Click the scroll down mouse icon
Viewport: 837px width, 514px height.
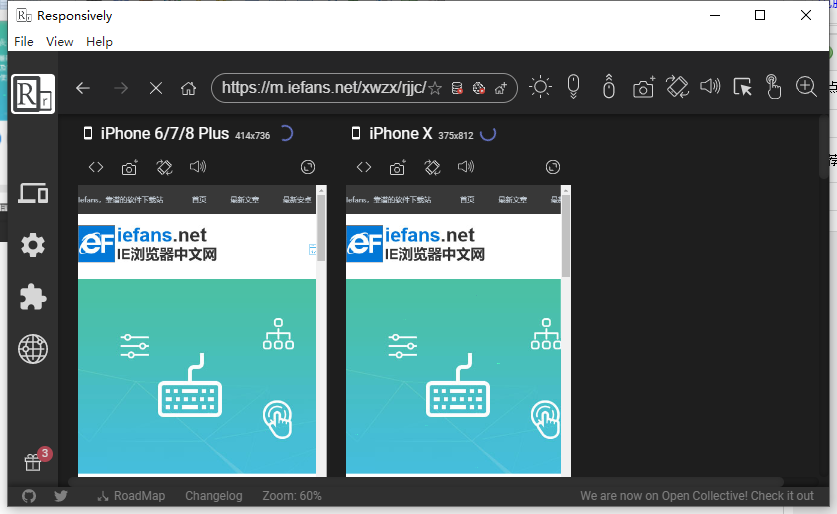tap(573, 86)
